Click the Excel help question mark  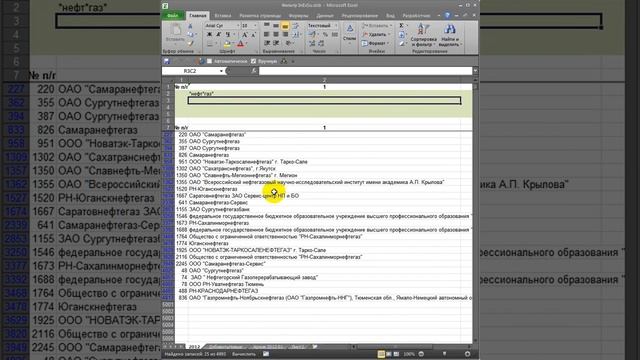447,16
